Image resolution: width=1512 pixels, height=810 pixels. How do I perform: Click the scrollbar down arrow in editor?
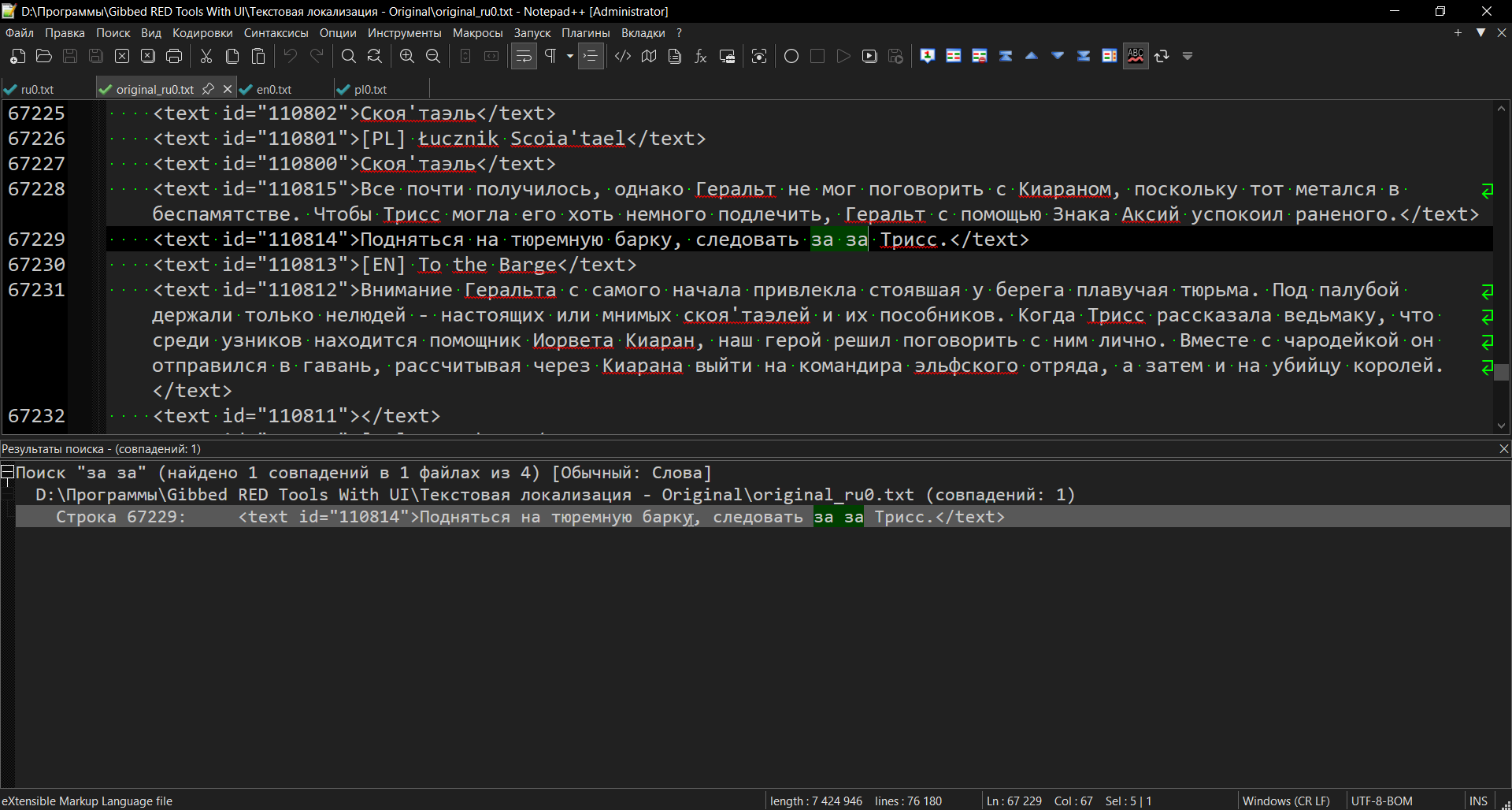click(1501, 425)
